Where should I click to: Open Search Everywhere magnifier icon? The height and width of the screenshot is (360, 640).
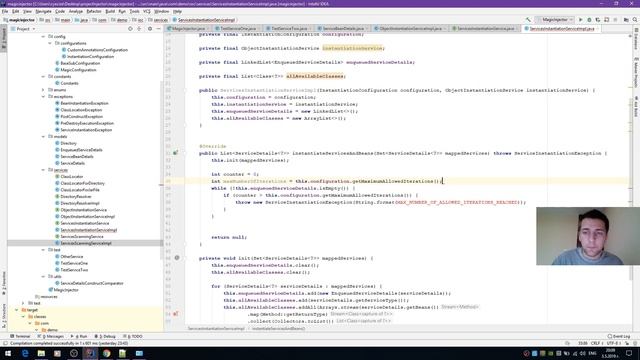[x=635, y=20]
